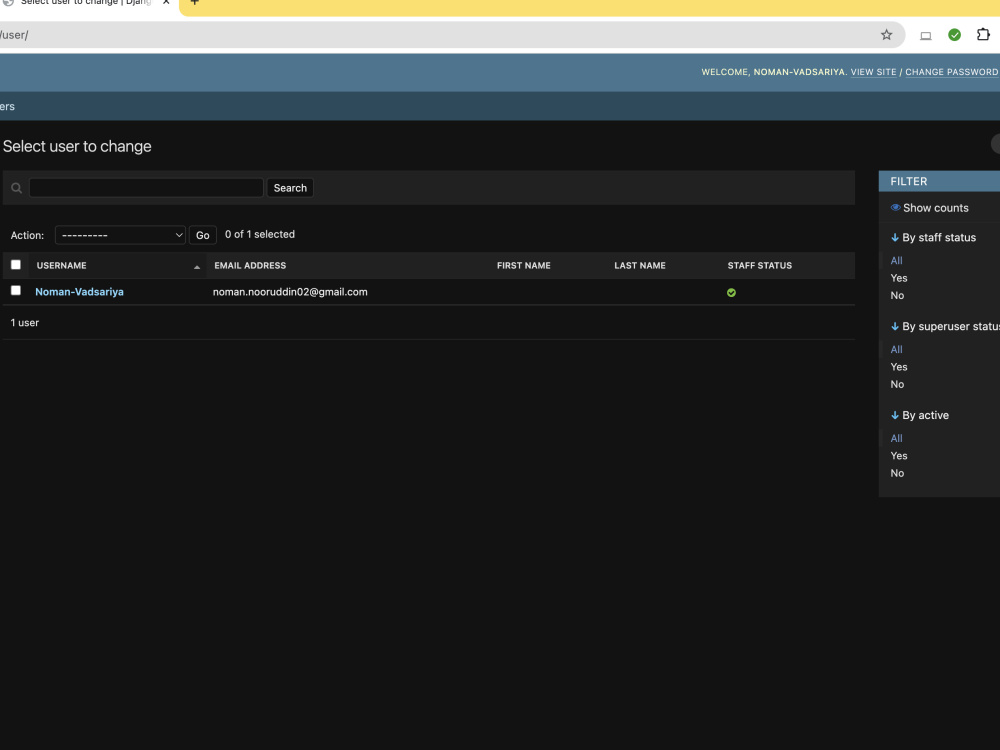The height and width of the screenshot is (750, 1000).
Task: Open a new browser tab
Action: pyautogui.click(x=195, y=3)
